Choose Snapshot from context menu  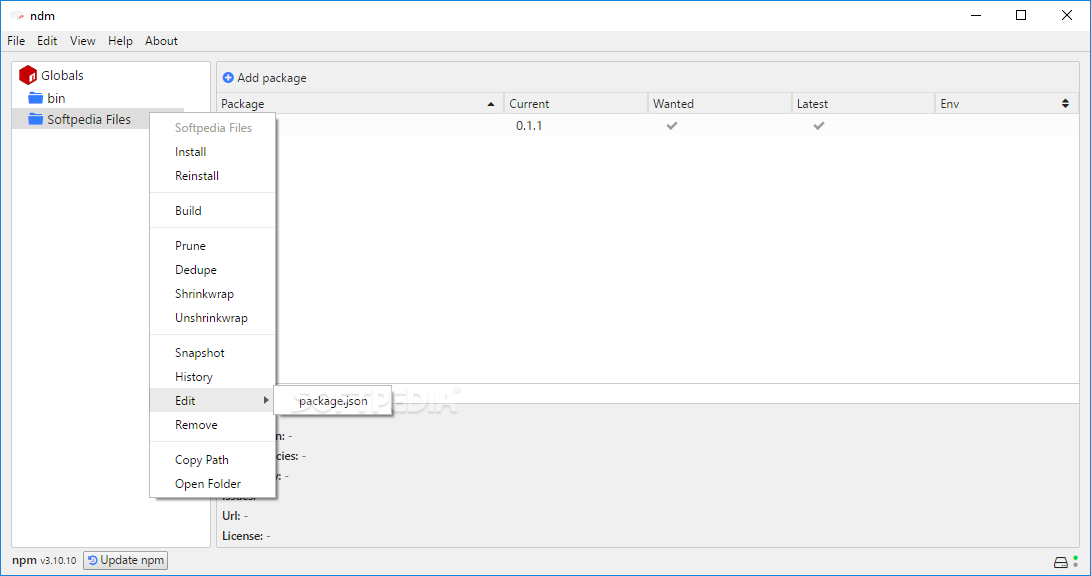pyautogui.click(x=213, y=353)
